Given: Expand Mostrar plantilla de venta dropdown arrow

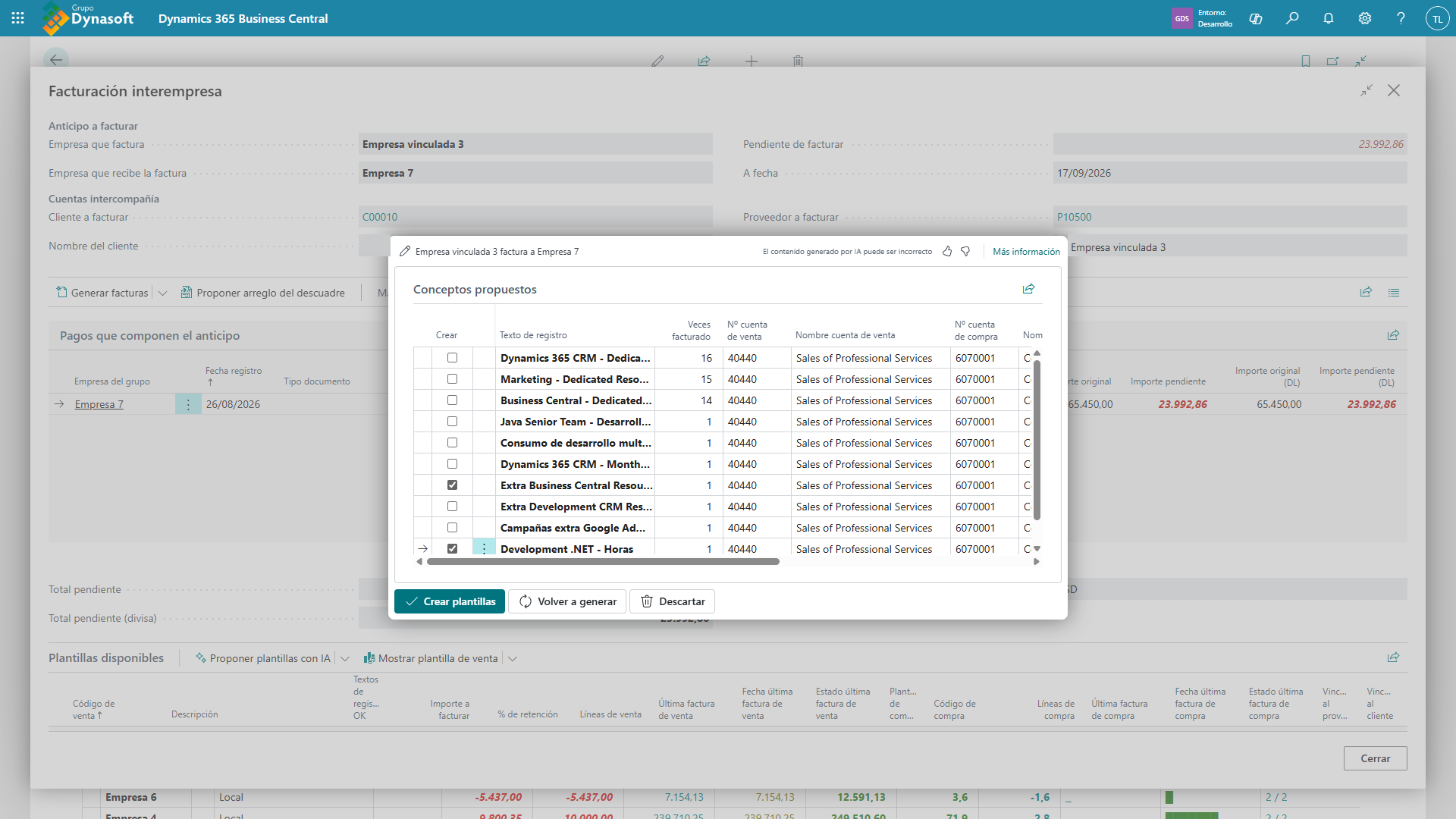Looking at the screenshot, I should click(513, 659).
